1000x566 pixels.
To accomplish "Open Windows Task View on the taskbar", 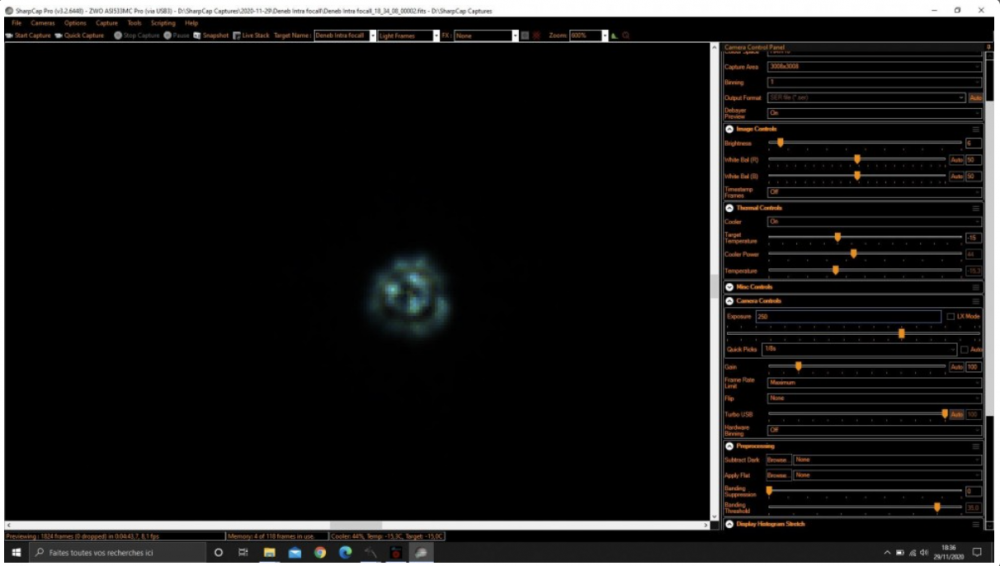I will [x=243, y=552].
